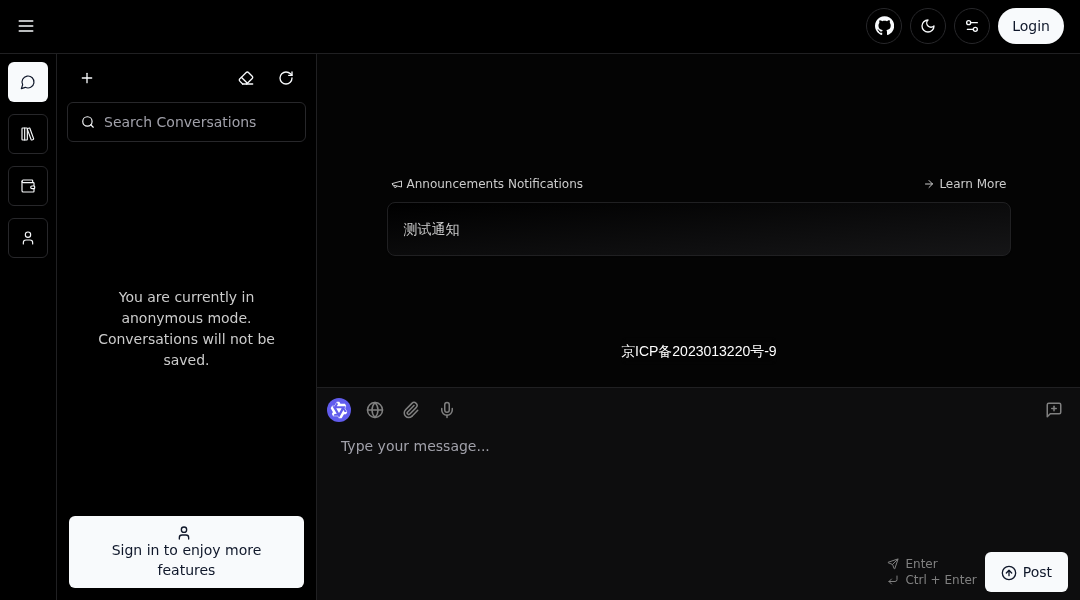
Task: Open the GitHub repository icon
Action: [x=884, y=26]
